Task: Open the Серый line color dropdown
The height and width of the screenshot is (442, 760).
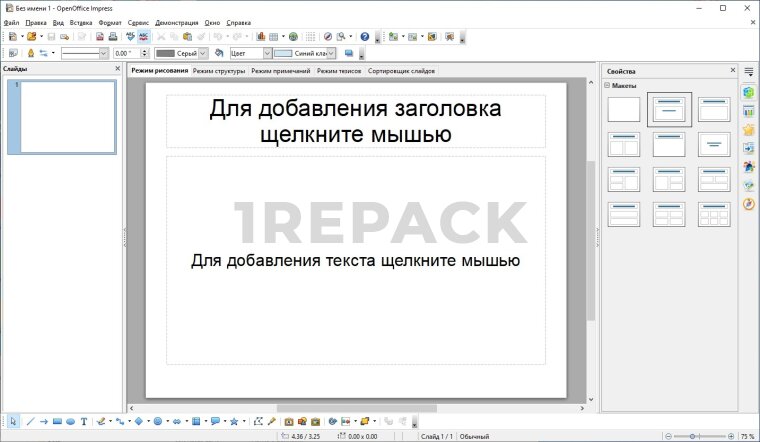Action: click(205, 53)
